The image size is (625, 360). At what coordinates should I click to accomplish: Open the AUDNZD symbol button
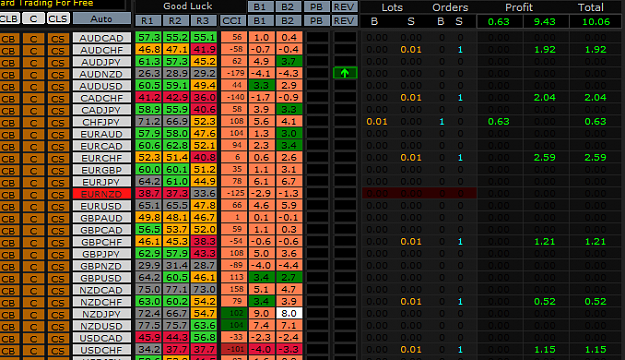click(102, 74)
